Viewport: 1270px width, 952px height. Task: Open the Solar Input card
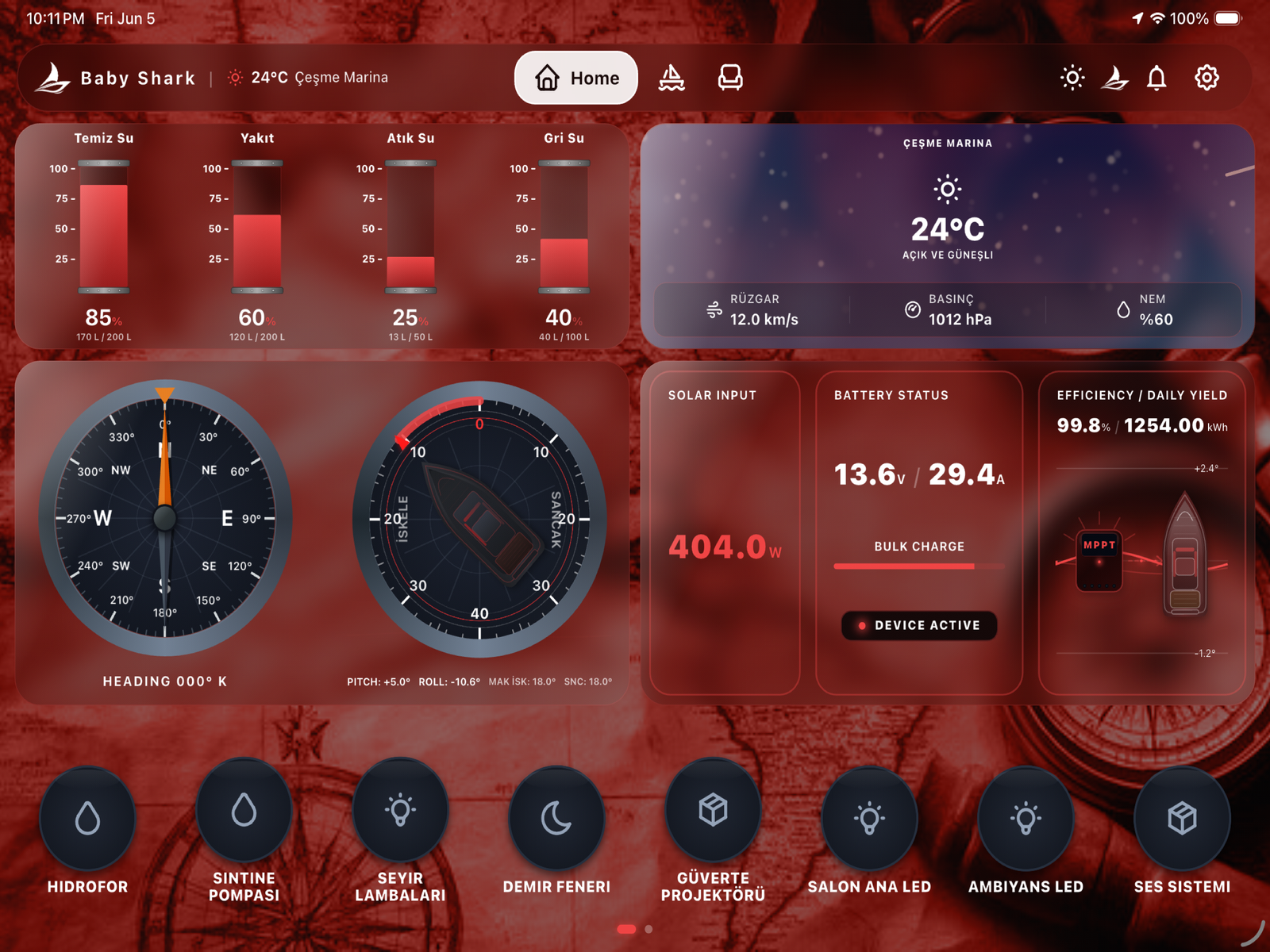click(725, 533)
